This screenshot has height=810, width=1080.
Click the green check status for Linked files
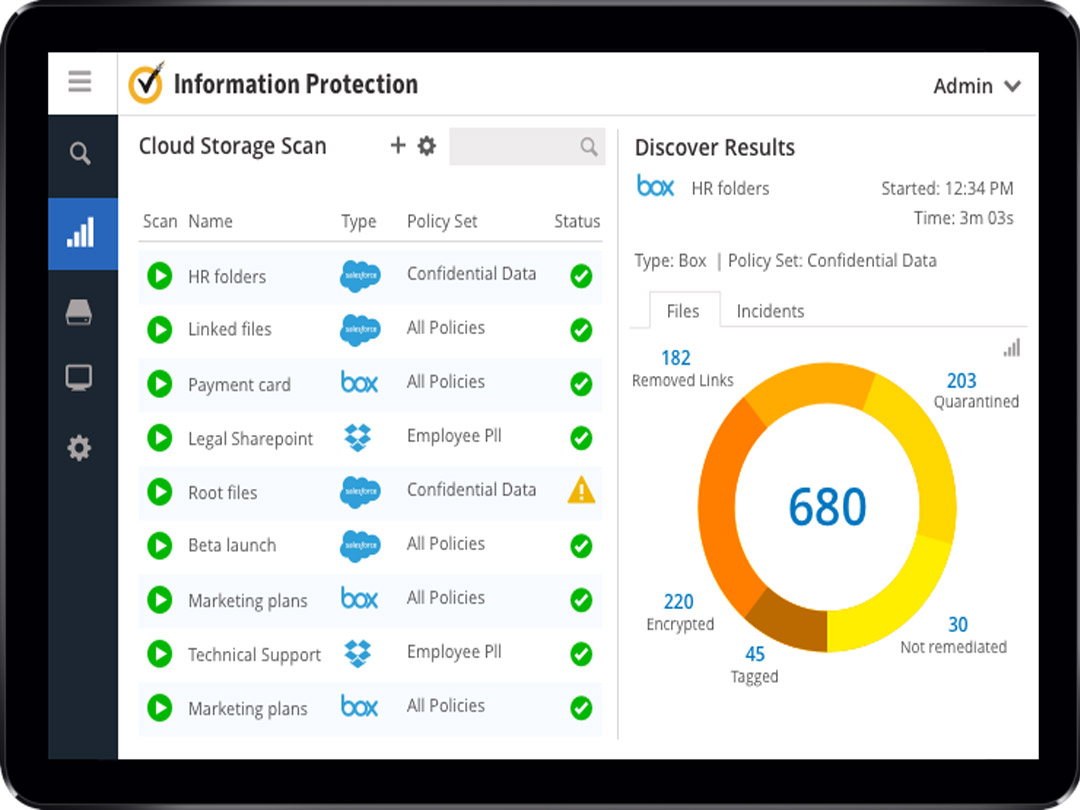tap(581, 330)
